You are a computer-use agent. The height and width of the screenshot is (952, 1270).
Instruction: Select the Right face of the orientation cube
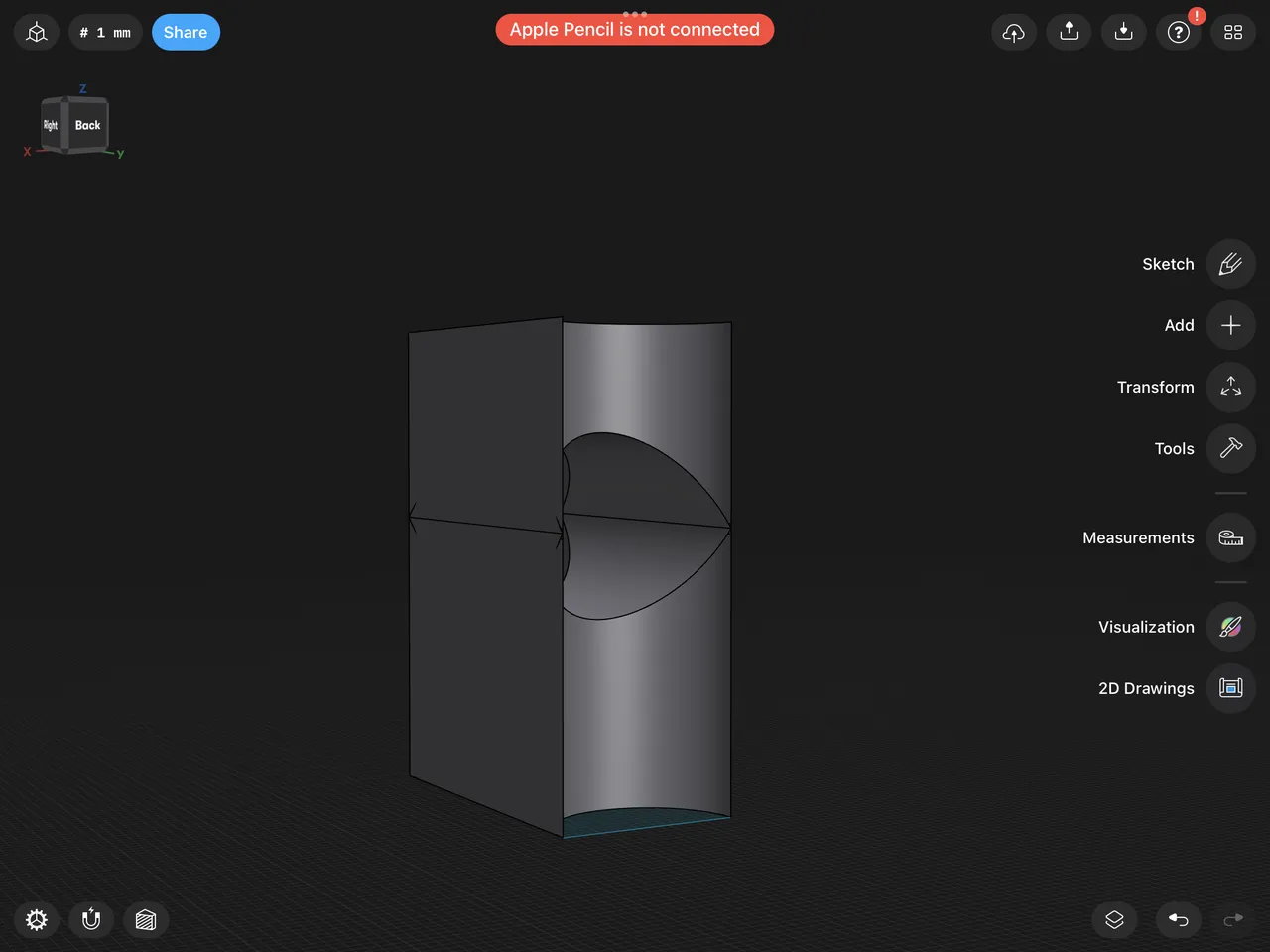51,125
